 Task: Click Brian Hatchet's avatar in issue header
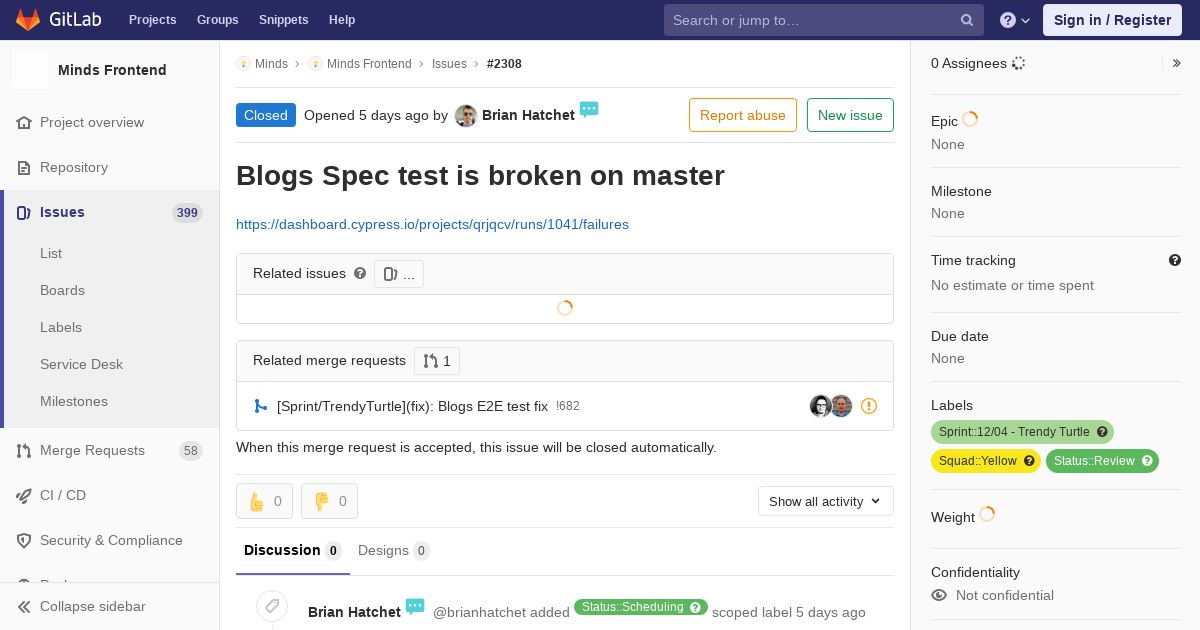click(x=465, y=116)
